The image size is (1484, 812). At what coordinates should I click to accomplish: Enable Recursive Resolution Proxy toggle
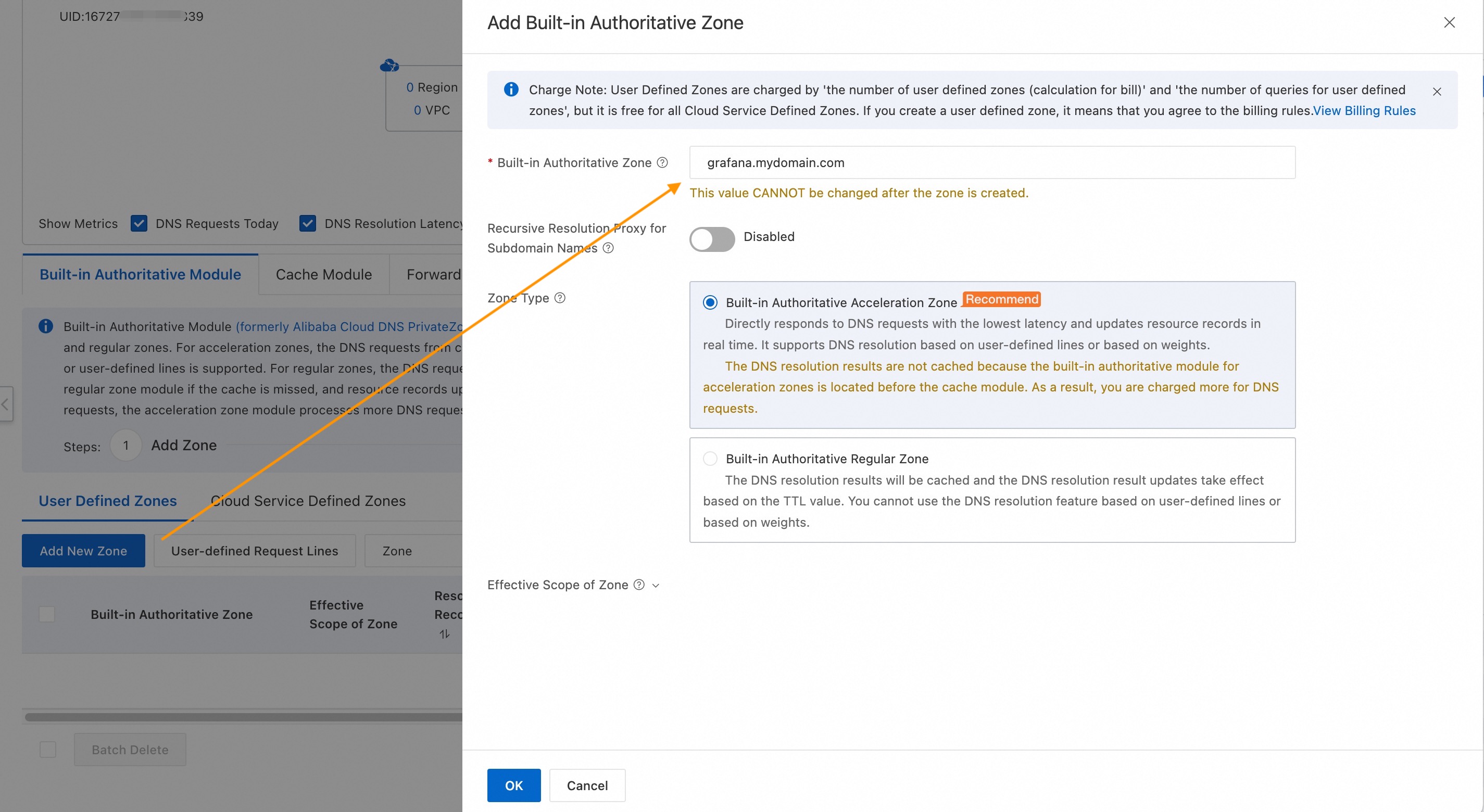pyautogui.click(x=711, y=238)
